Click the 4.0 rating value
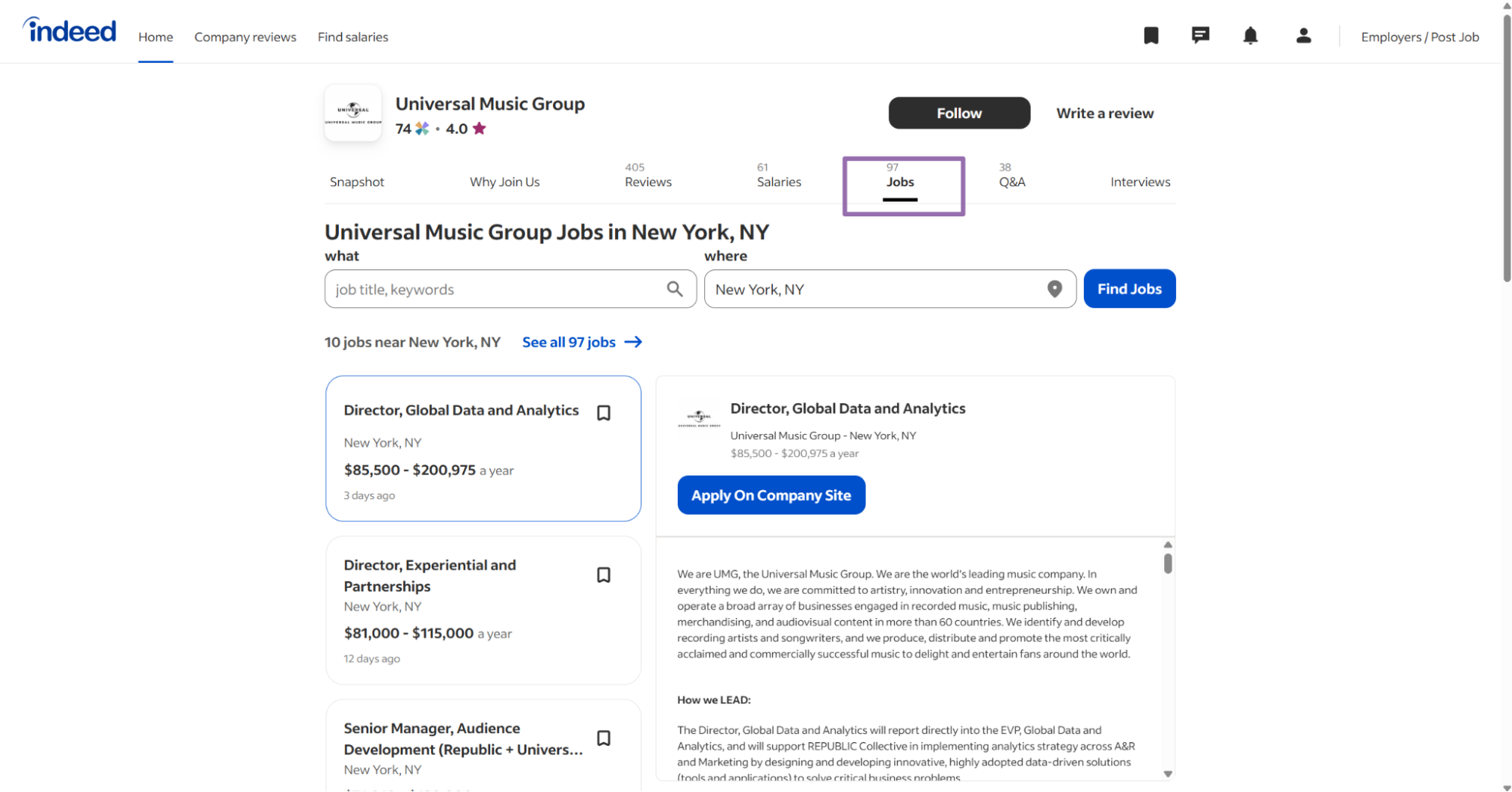 click(457, 129)
